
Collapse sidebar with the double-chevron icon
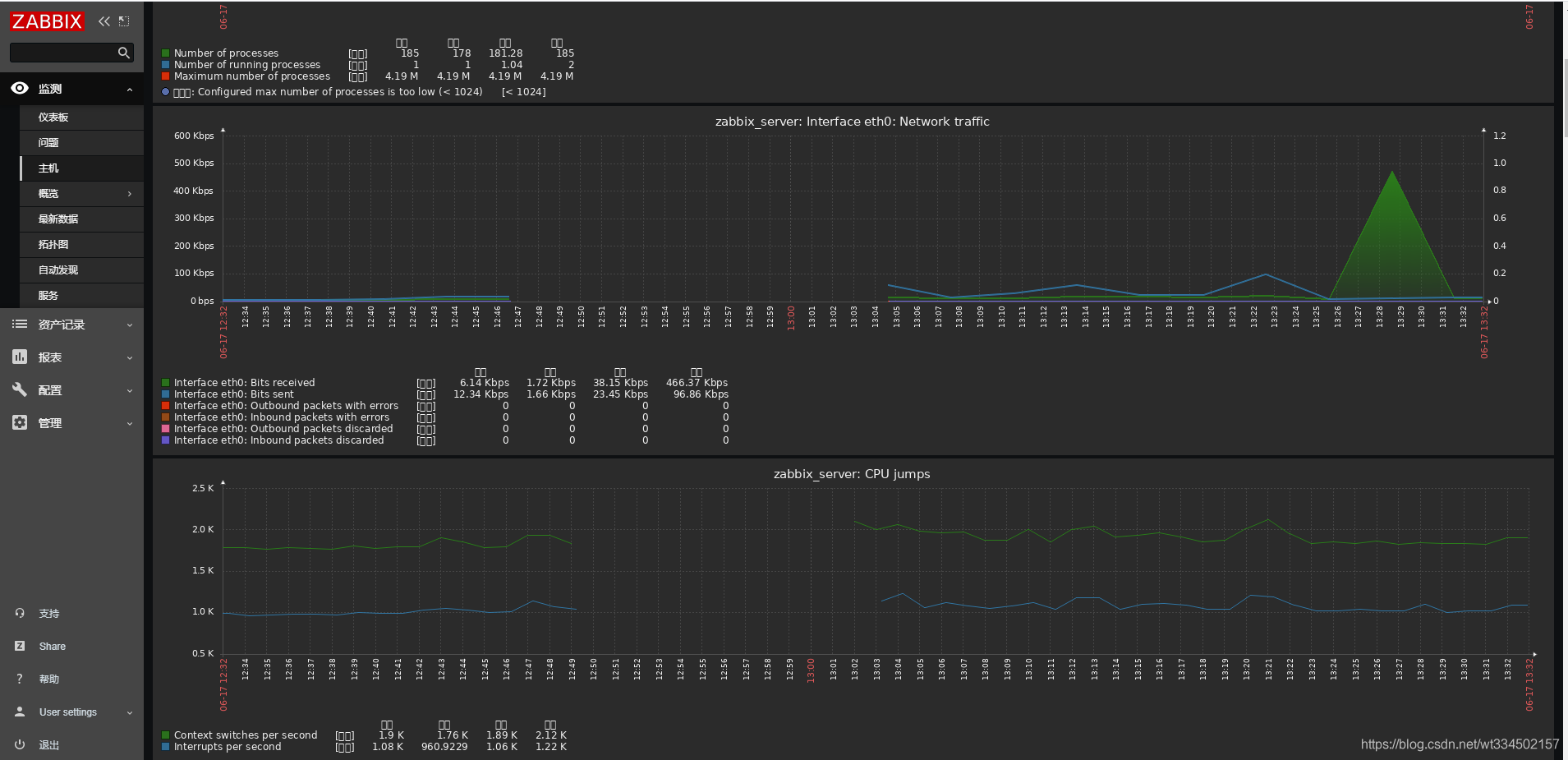(x=104, y=21)
